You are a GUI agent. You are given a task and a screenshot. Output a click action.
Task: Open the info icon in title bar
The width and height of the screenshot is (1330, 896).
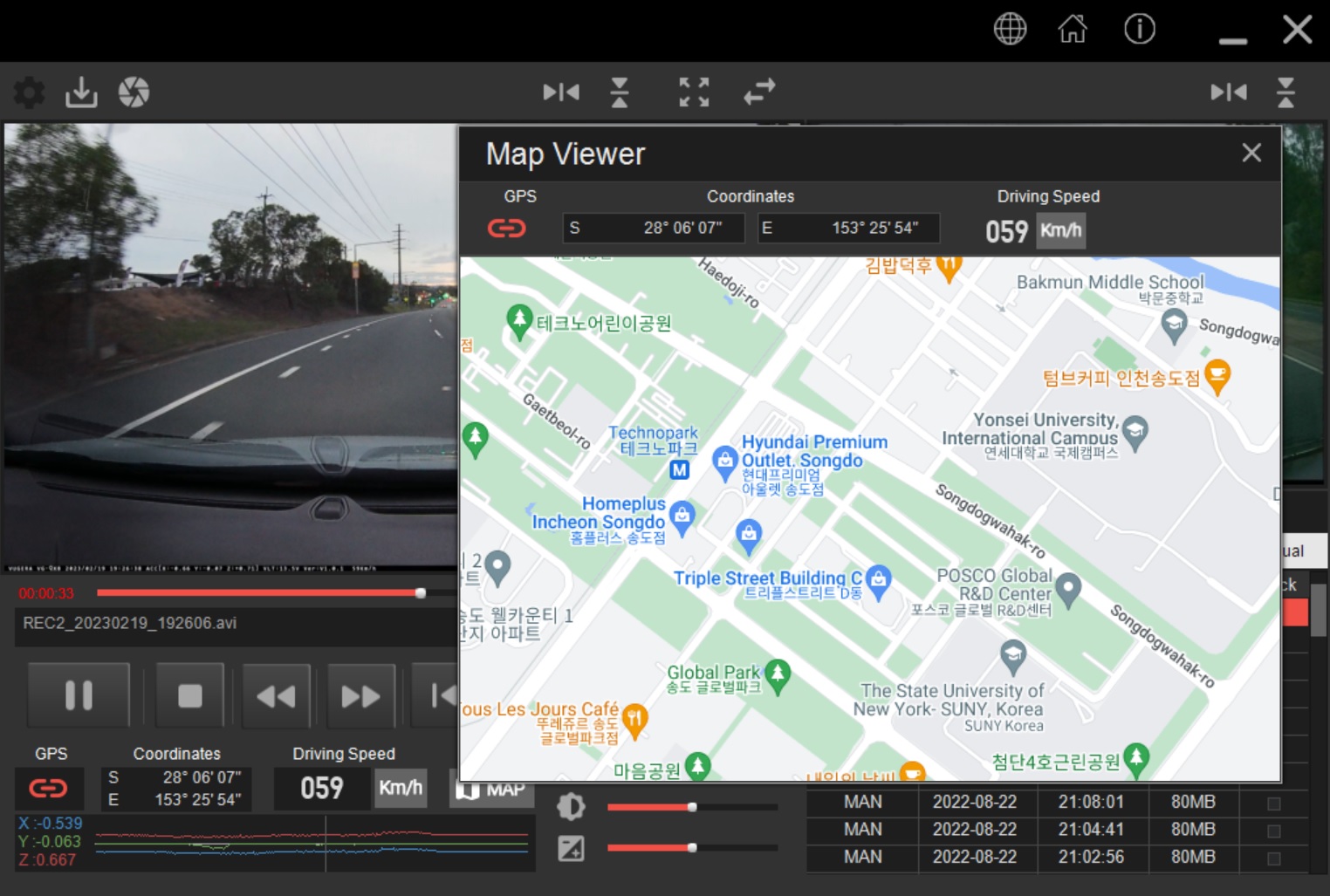(x=1139, y=29)
